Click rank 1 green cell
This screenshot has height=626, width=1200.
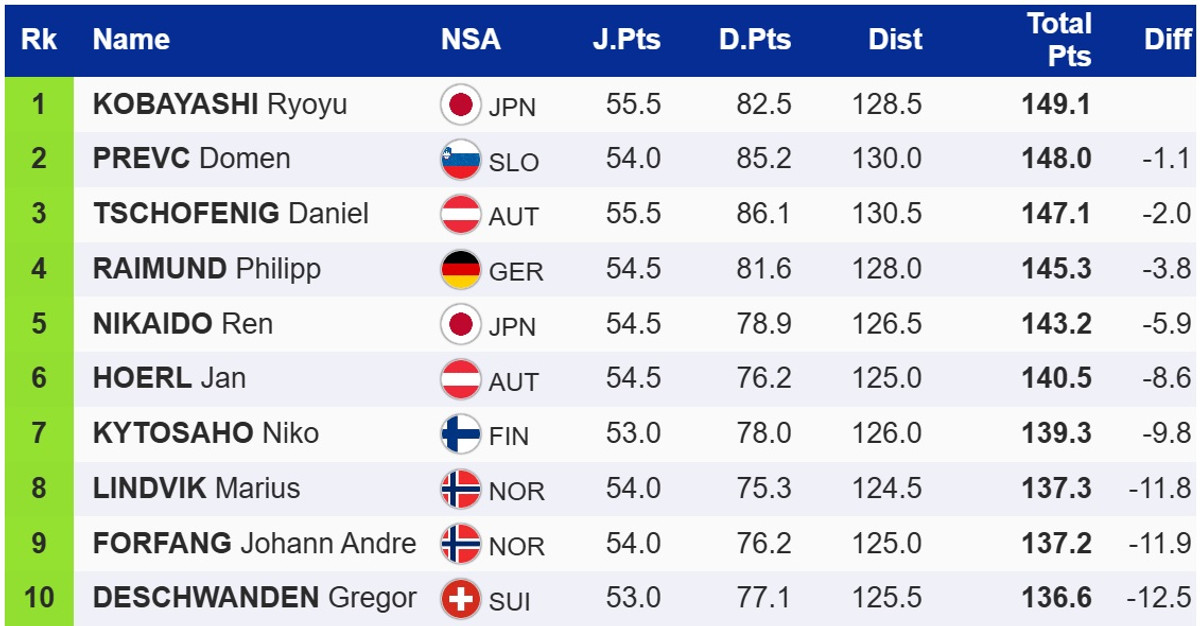[38, 105]
